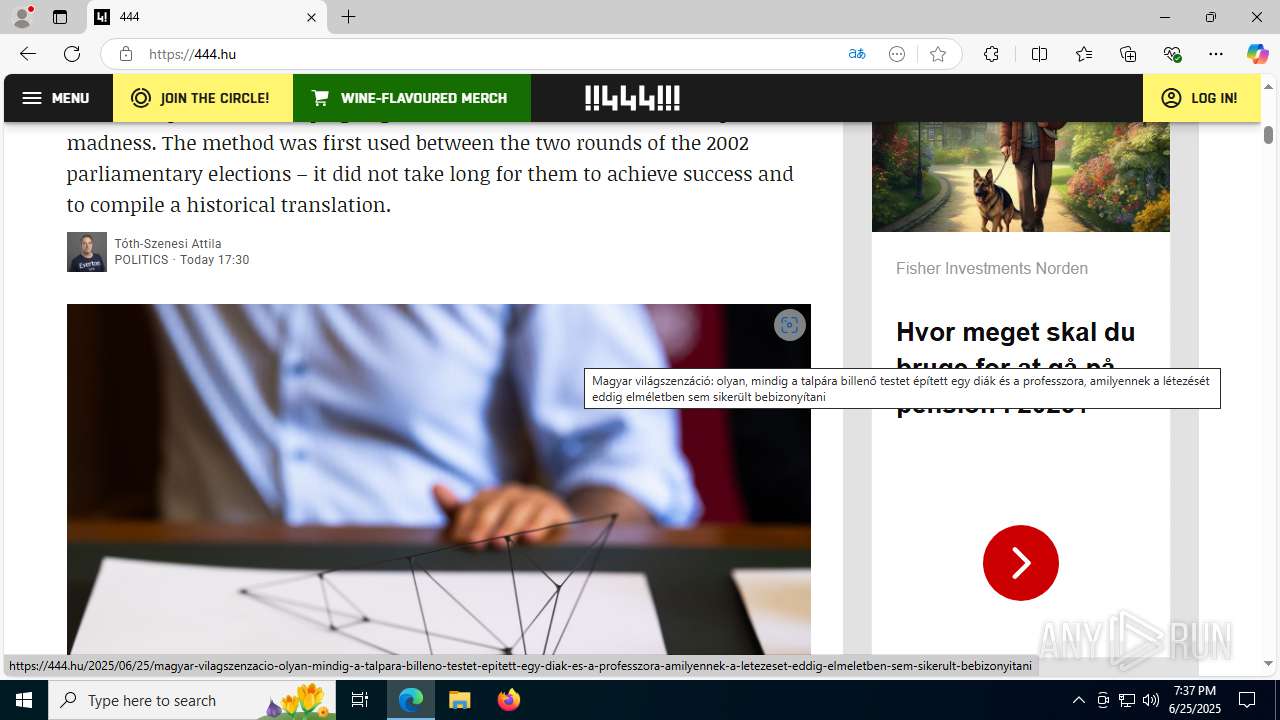The height and width of the screenshot is (720, 1280).
Task: Click author name Tóth-Szenesi Attila
Action: tap(168, 244)
